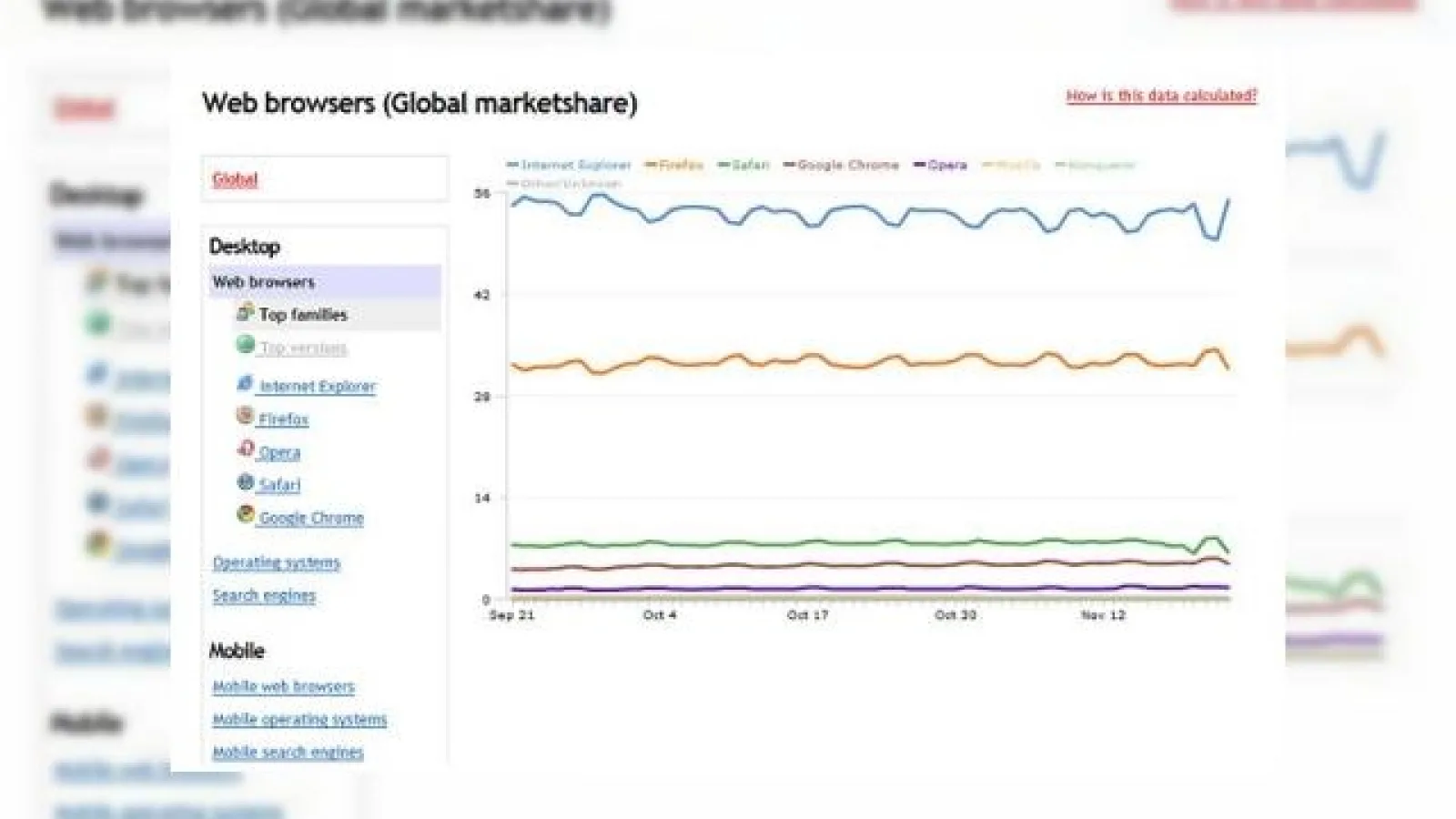The image size is (1456, 819).
Task: Click the 'Oct 30' x-axis label
Action: (x=955, y=615)
